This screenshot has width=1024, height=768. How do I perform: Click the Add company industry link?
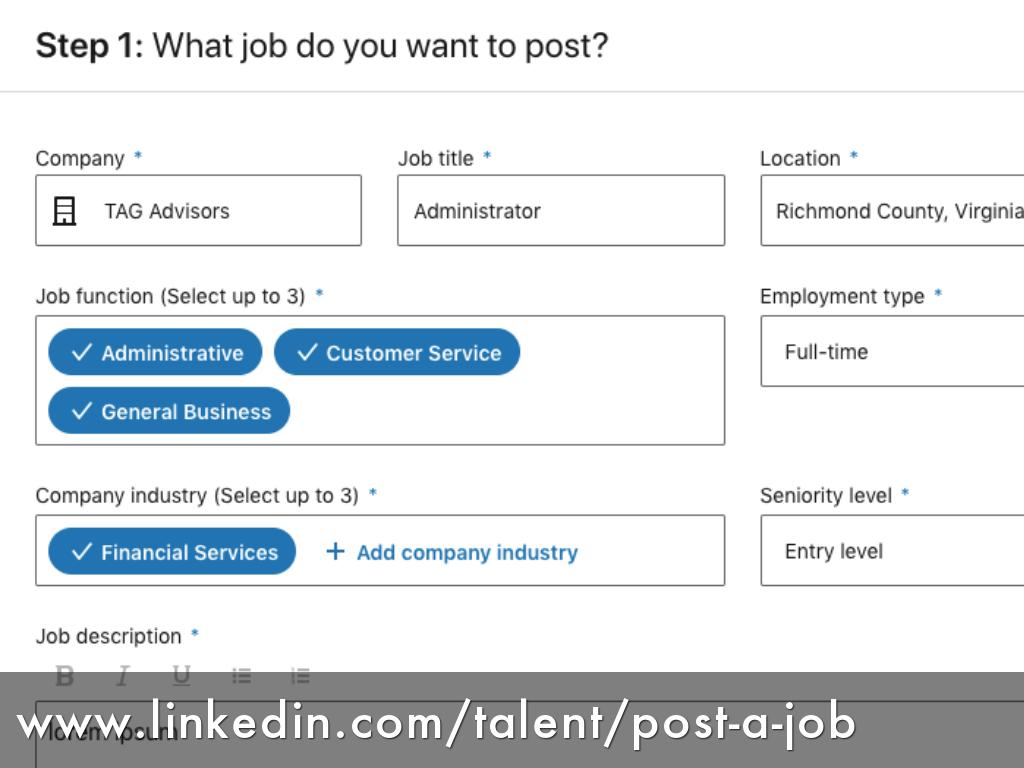click(466, 552)
